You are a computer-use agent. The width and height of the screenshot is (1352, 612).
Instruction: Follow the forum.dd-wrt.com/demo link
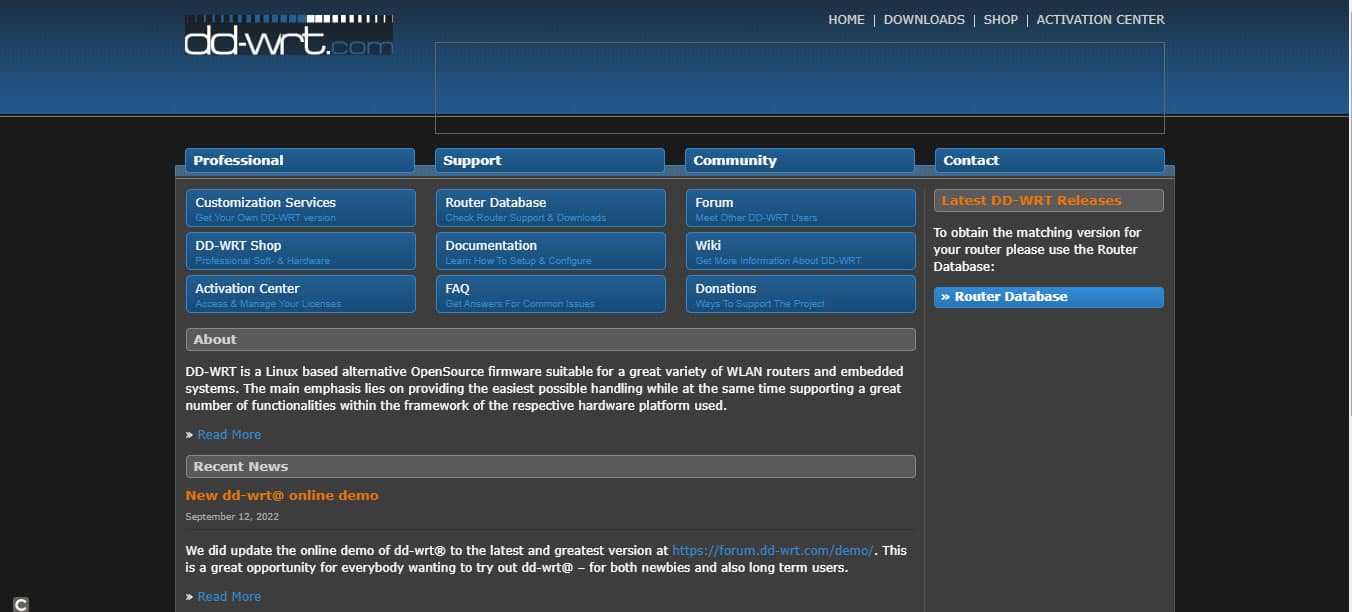coord(773,550)
